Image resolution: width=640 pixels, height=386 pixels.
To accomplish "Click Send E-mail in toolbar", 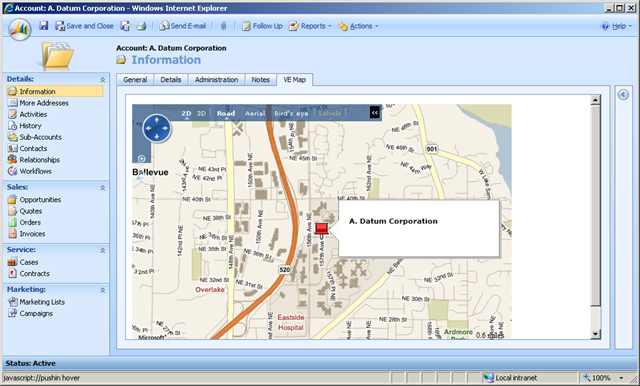I will 183,26.
